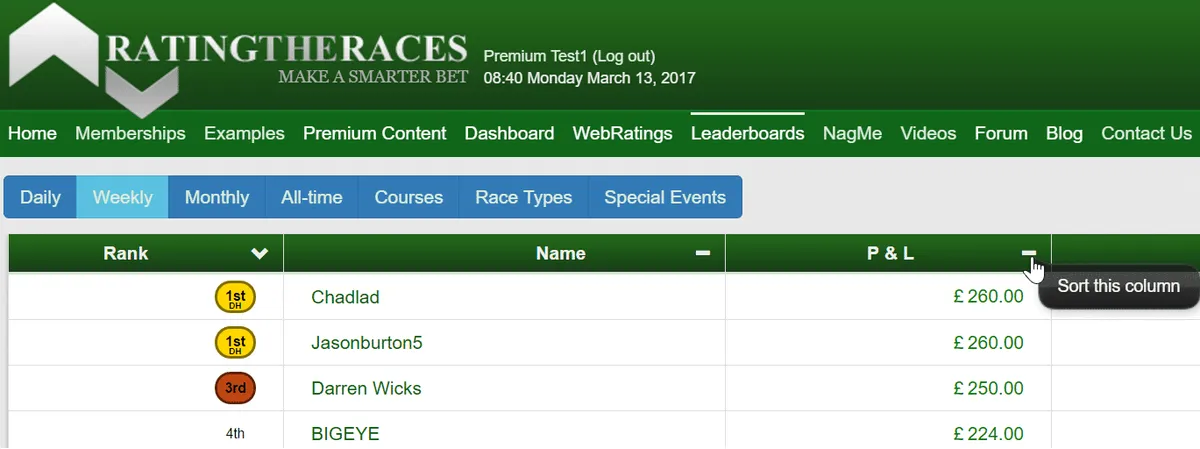Go to the Videos page

(928, 133)
